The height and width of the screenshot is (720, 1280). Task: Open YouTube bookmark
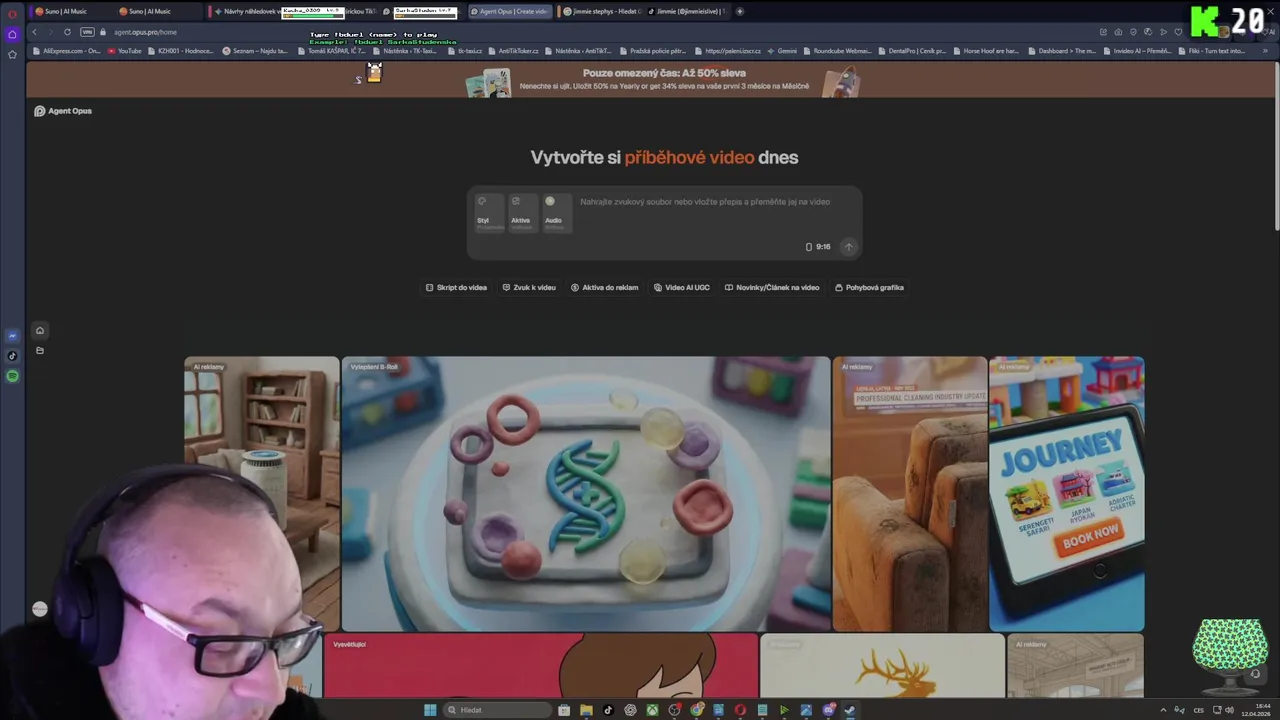(x=125, y=51)
